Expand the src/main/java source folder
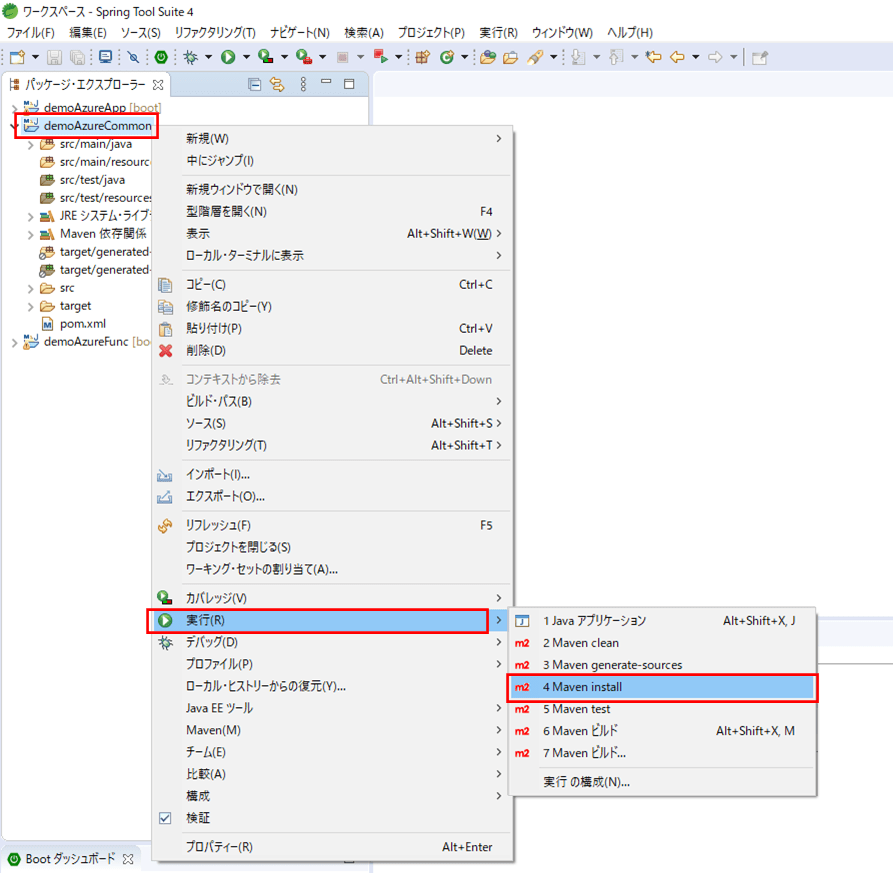893x873 pixels. 31,144
